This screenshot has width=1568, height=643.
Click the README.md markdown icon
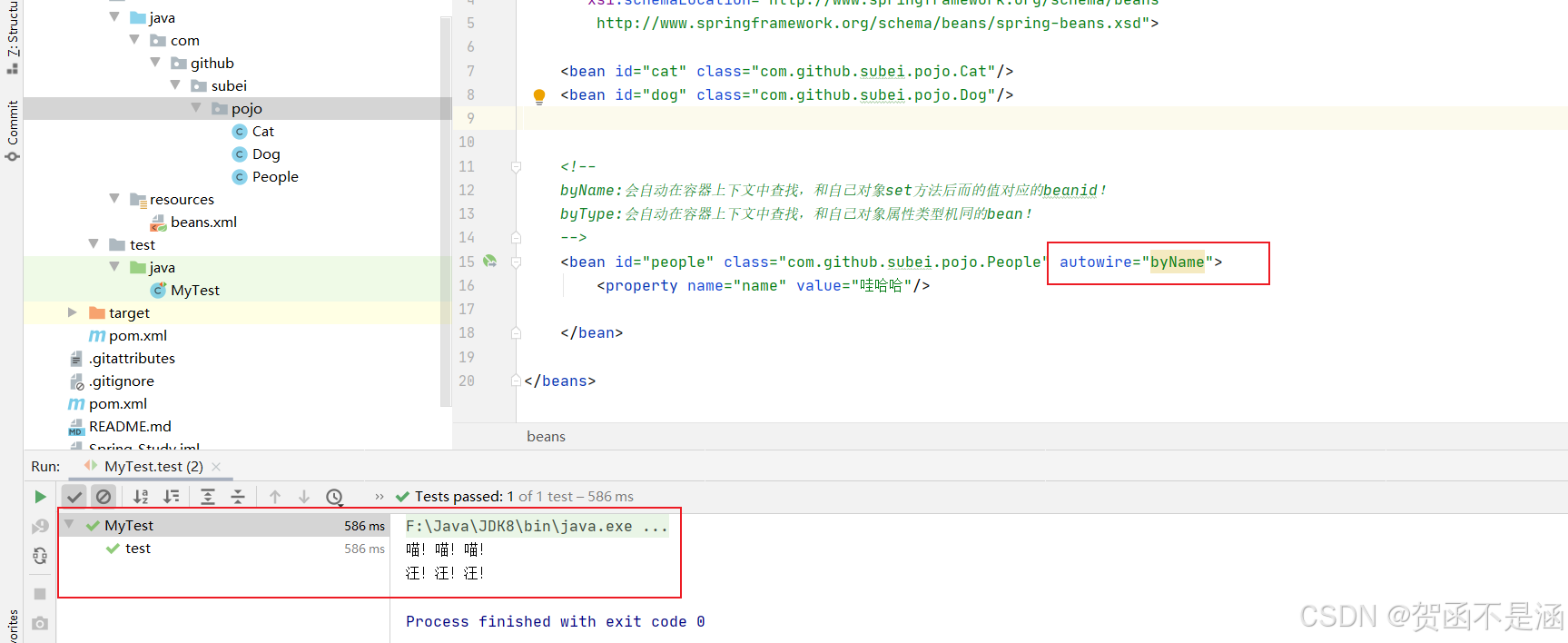pos(76,427)
